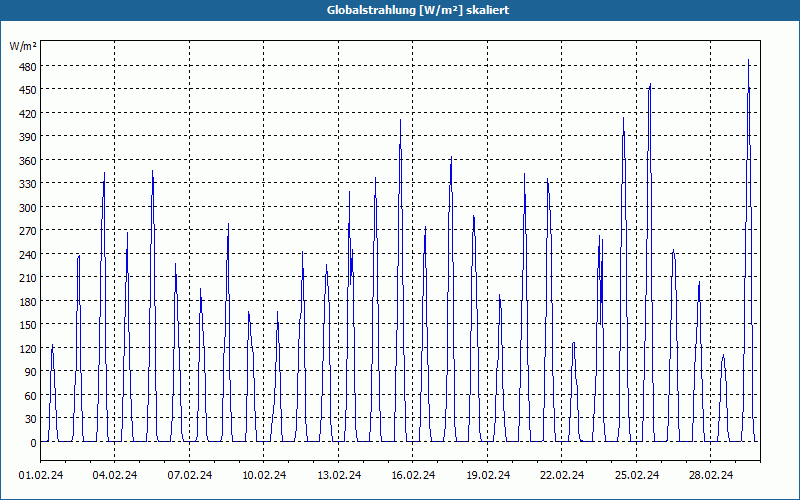Screen dimensions: 800x500
Task: Click the date label '28.02.24'
Action: pyautogui.click(x=711, y=475)
